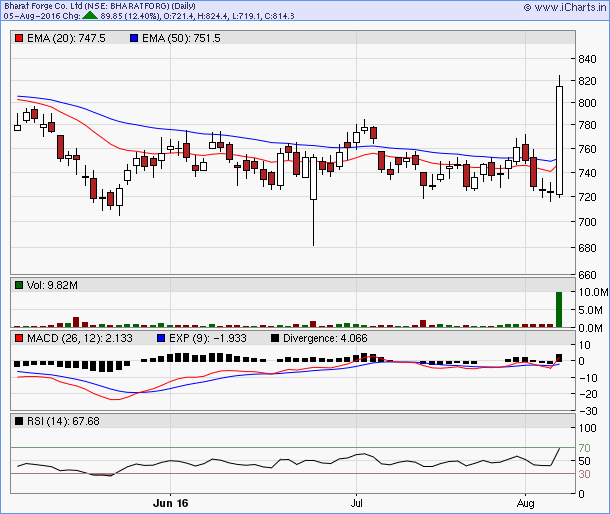
Task: Click the green up-triangle change indicator
Action: click(90, 16)
